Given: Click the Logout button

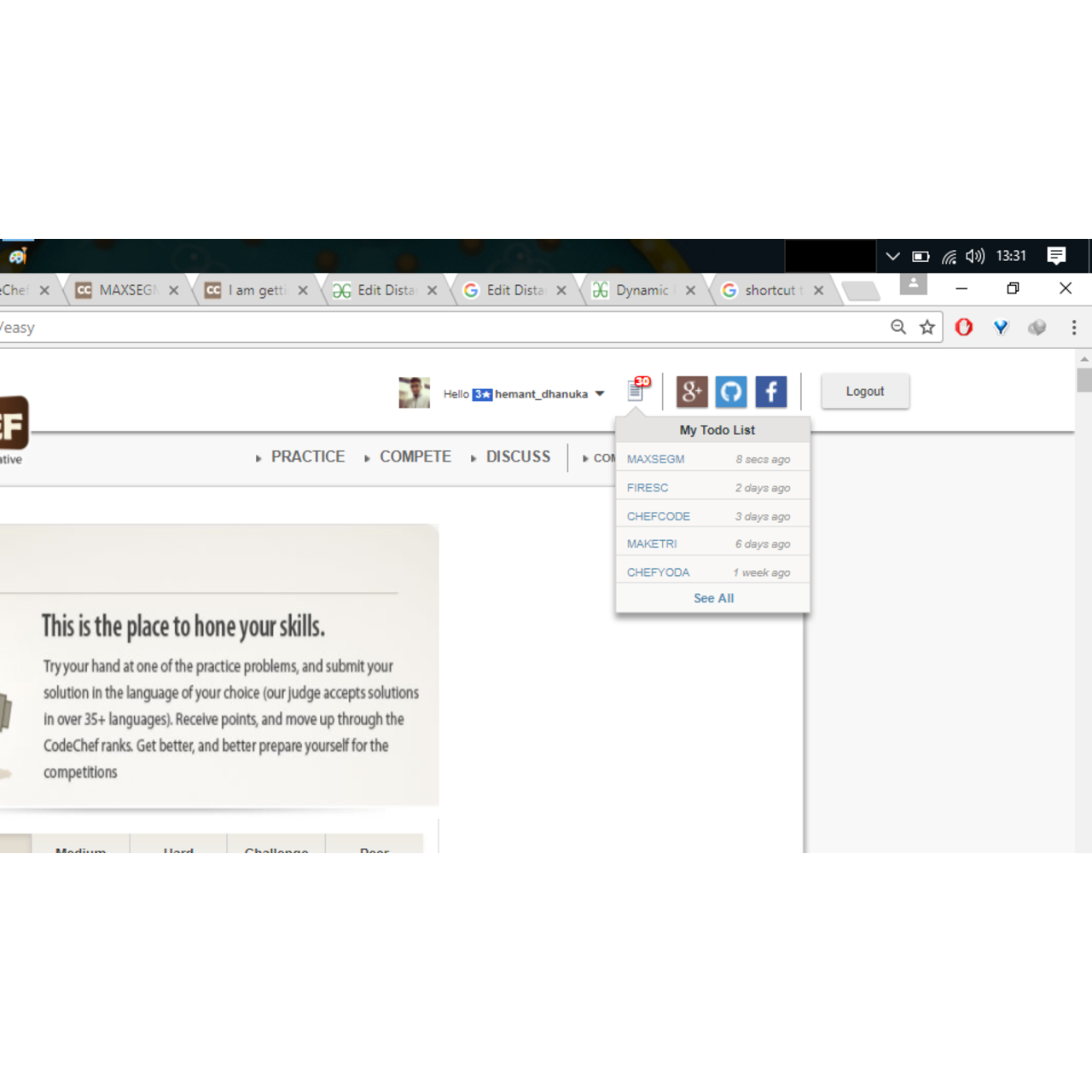Looking at the screenshot, I should point(864,391).
